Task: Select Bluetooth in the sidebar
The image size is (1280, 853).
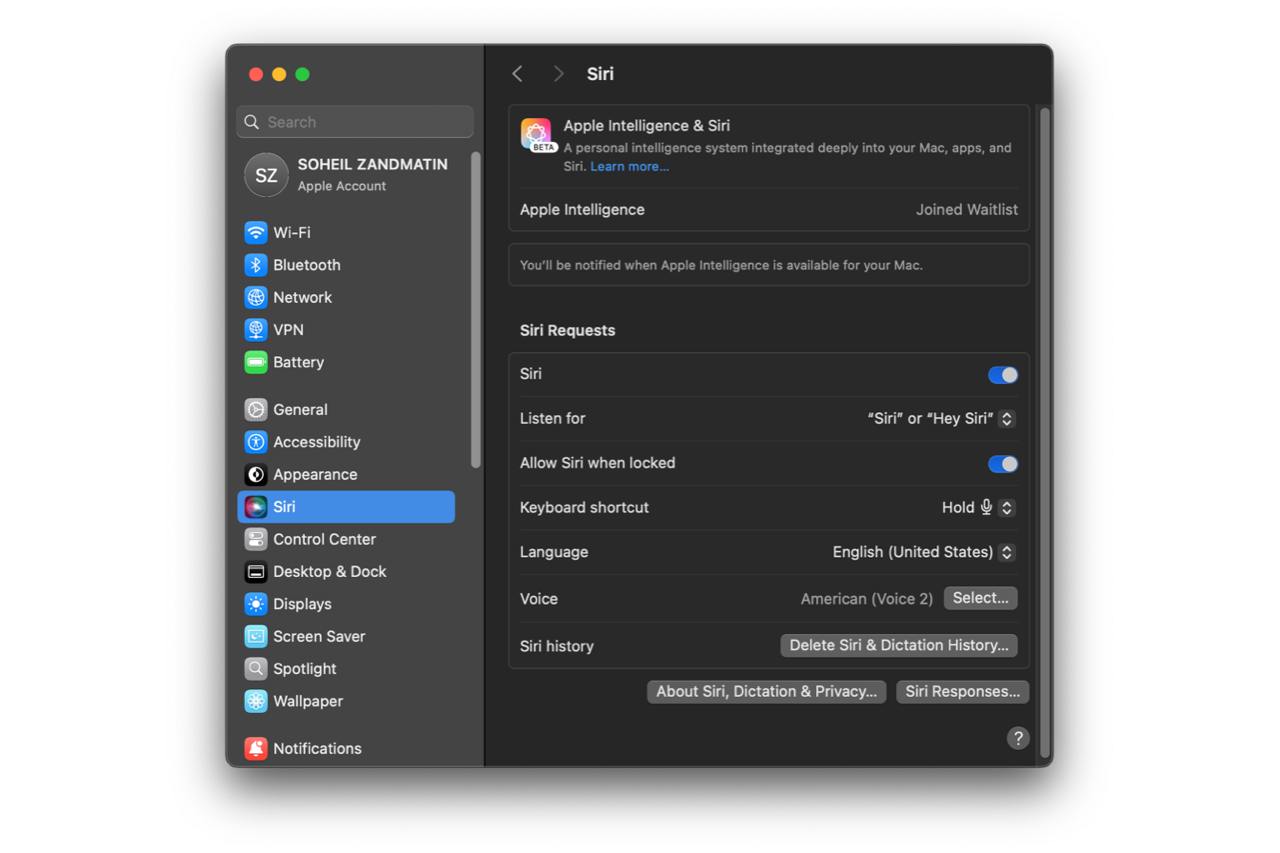Action: (x=346, y=265)
